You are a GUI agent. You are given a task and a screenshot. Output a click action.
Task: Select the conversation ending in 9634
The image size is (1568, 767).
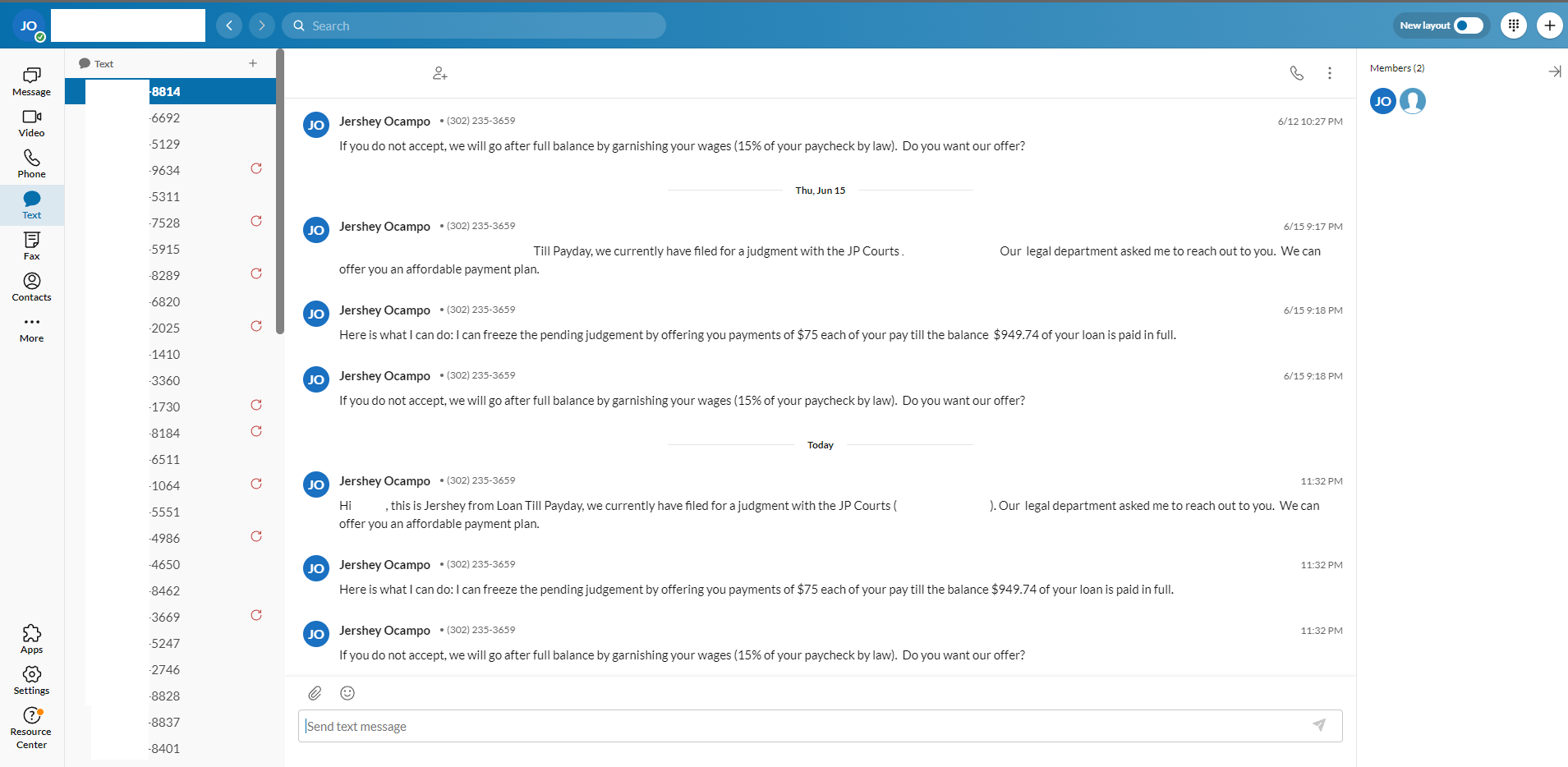click(x=170, y=170)
